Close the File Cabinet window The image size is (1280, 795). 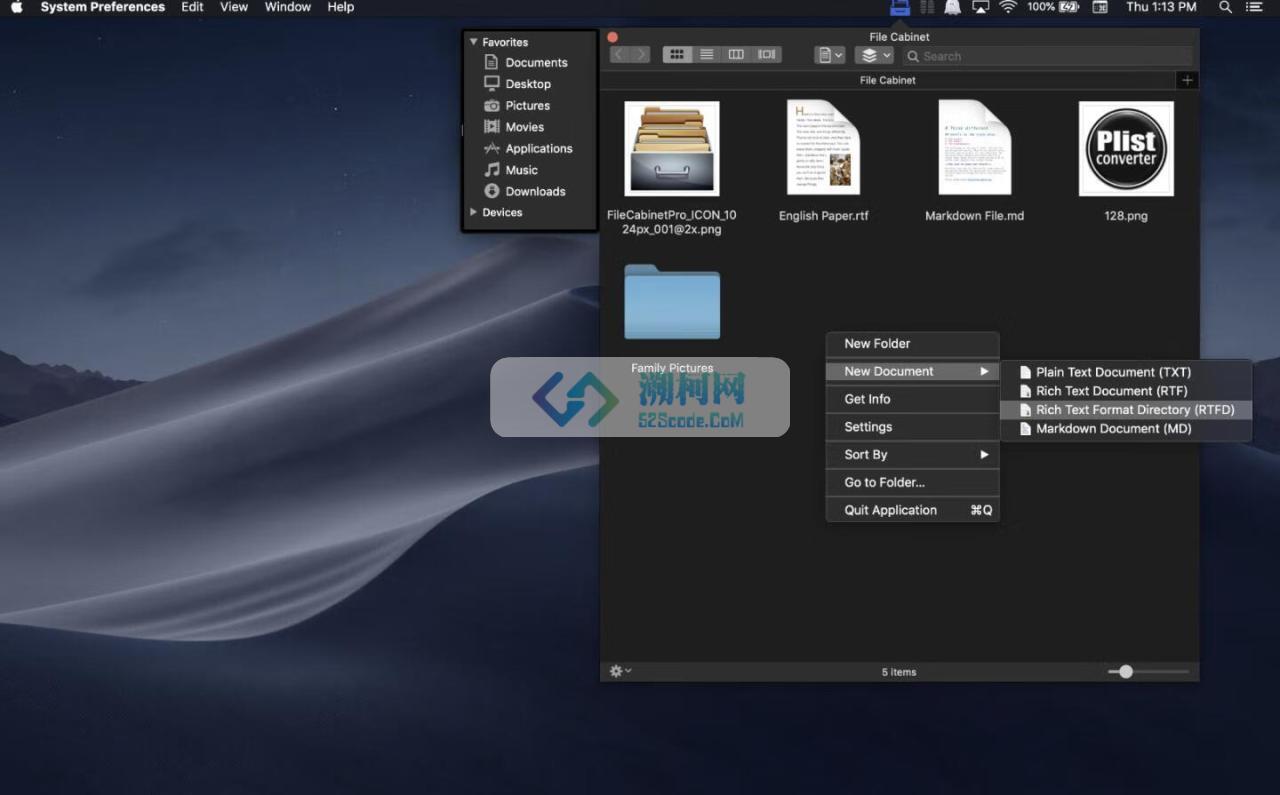(x=613, y=37)
